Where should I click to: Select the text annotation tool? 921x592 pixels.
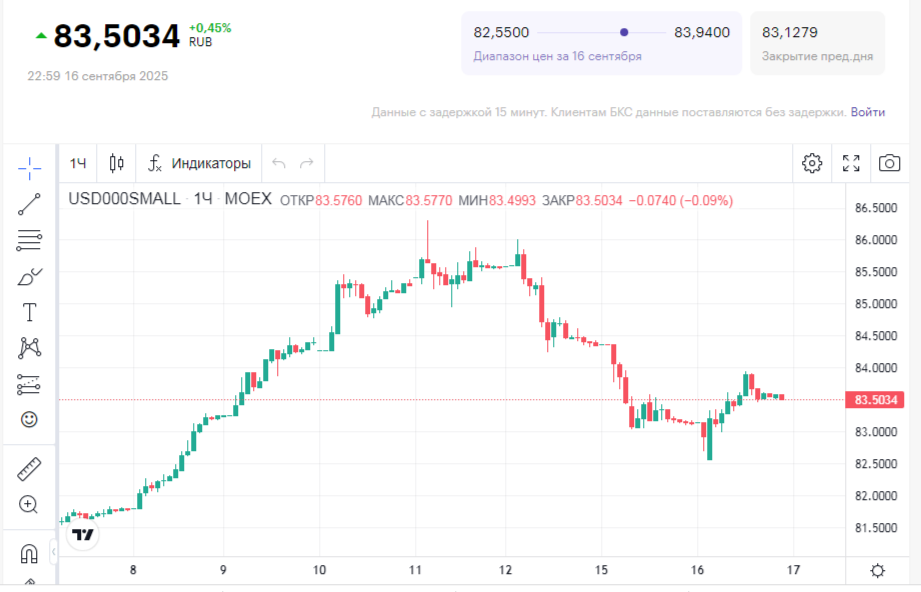29,313
